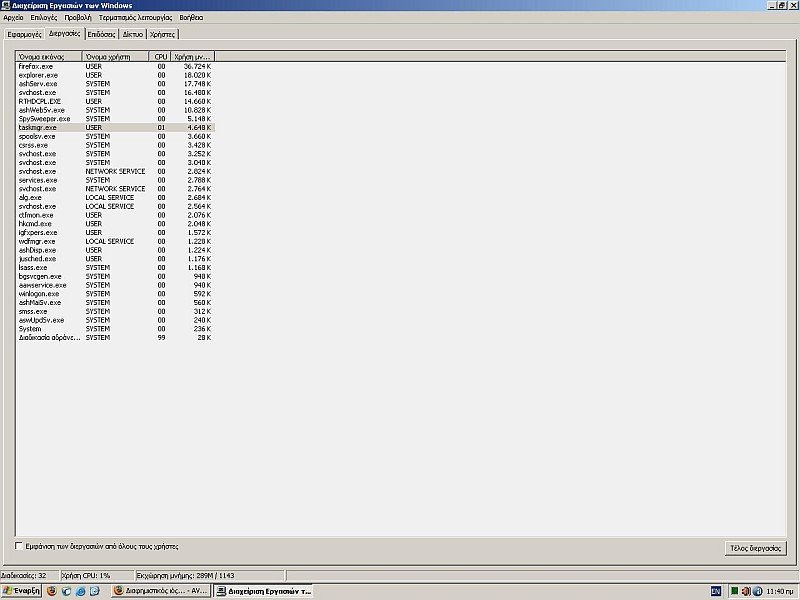Click the green Task Manager CPU tray icon
Screen dimensions: 800x600
pos(734,591)
